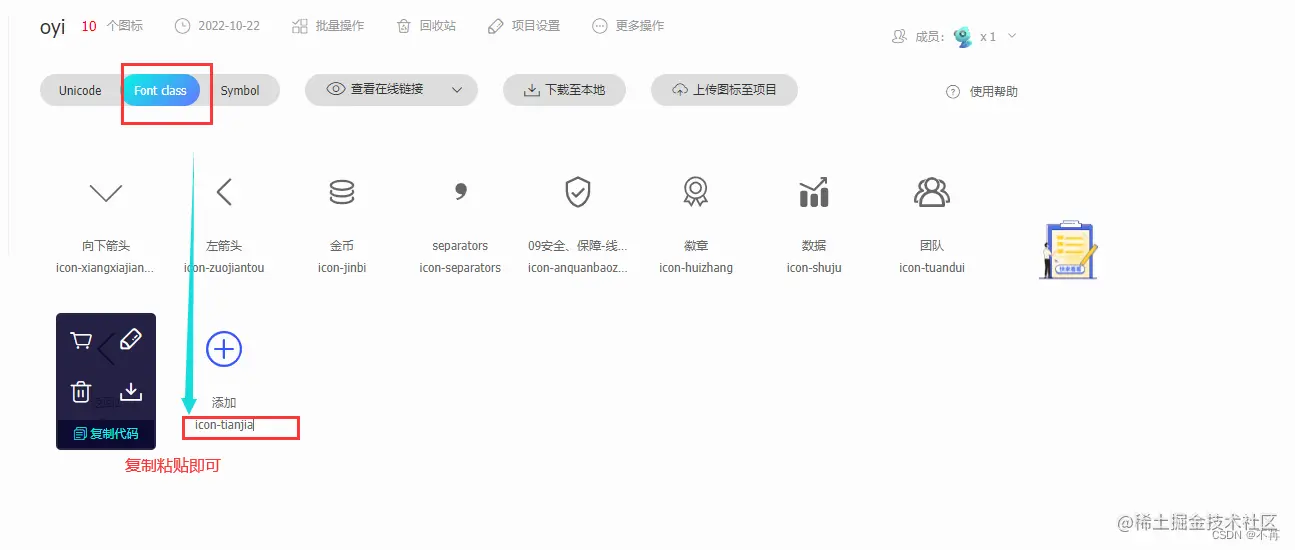Select the coin icon 金币
The width and height of the screenshot is (1295, 550).
pyautogui.click(x=342, y=192)
